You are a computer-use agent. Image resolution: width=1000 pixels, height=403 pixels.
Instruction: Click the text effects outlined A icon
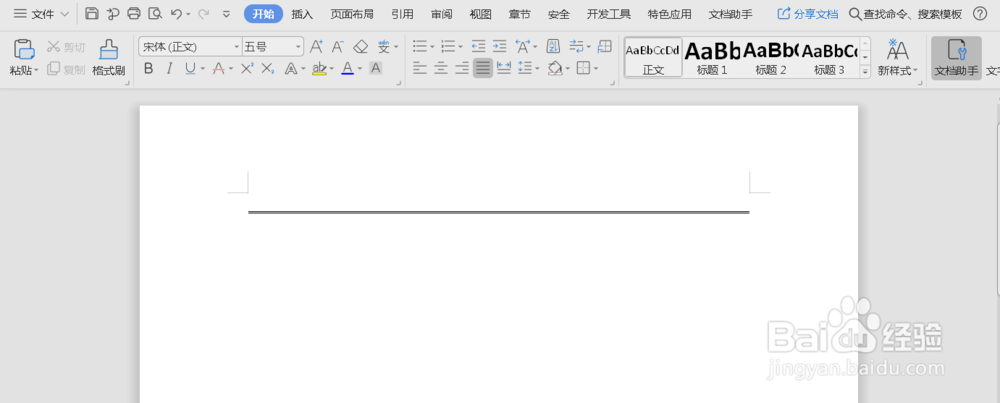(x=291, y=68)
